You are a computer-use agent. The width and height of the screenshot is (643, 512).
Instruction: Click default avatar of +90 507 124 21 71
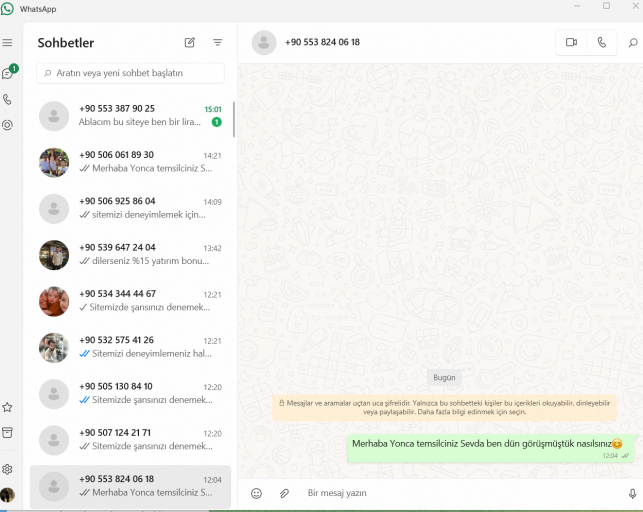click(x=54, y=440)
